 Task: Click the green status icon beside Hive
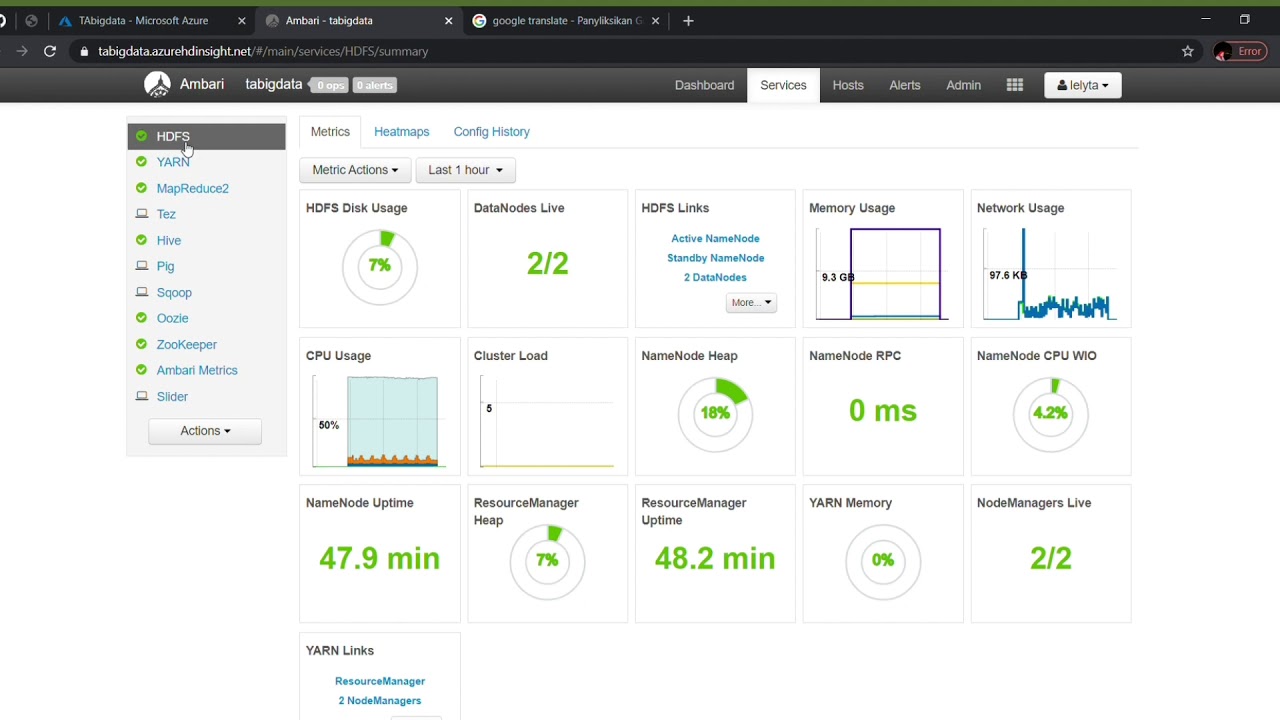(141, 240)
